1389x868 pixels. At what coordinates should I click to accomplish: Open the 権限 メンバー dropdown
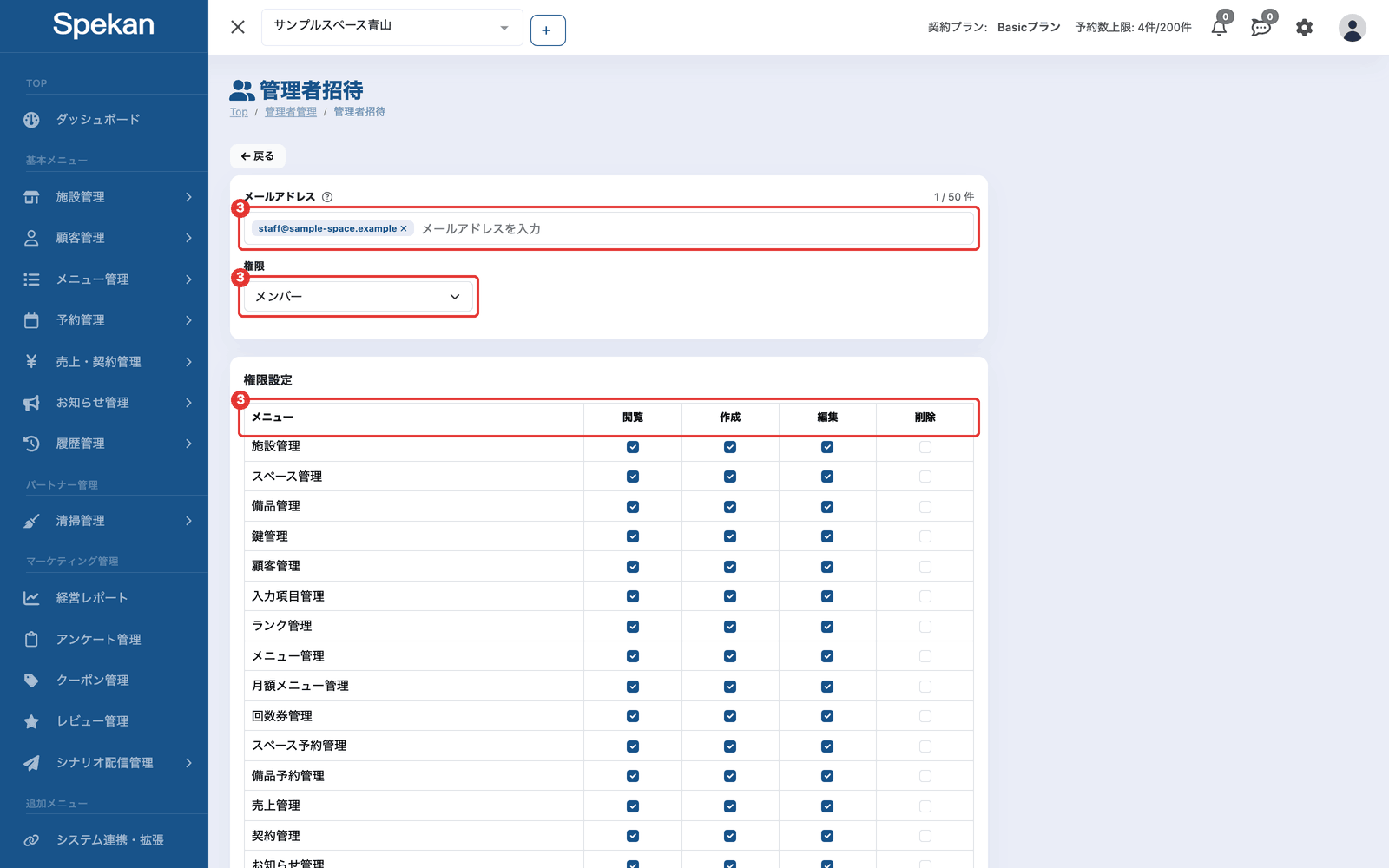tap(359, 297)
